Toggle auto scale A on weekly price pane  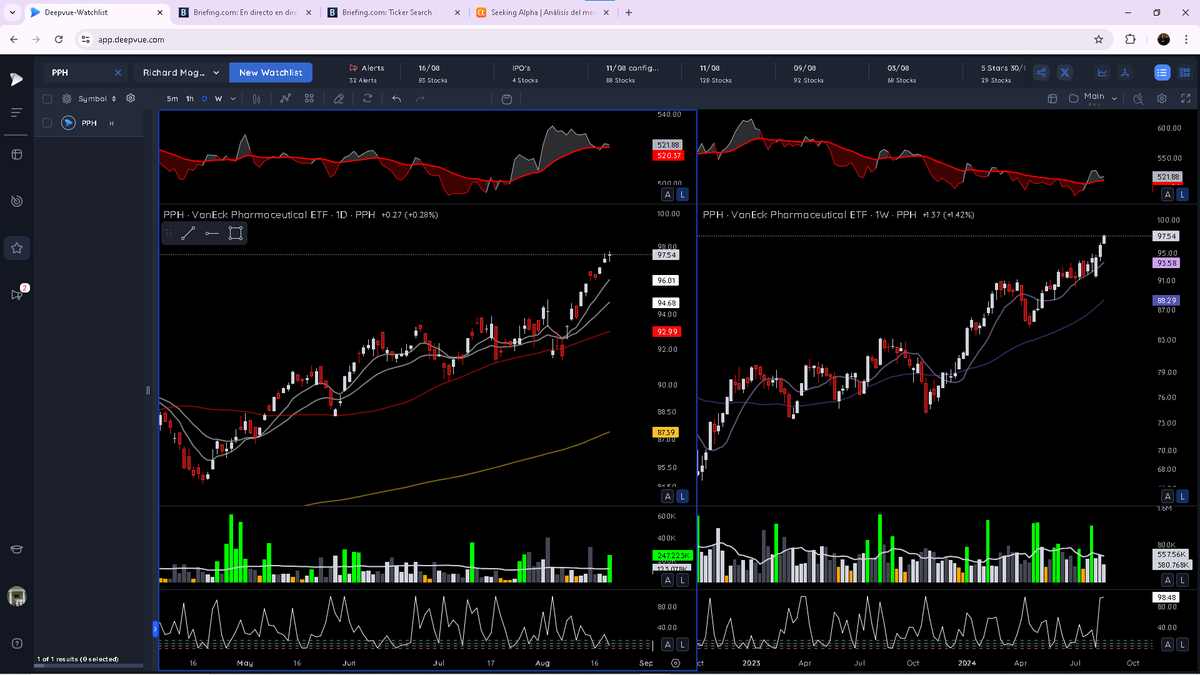1167,496
